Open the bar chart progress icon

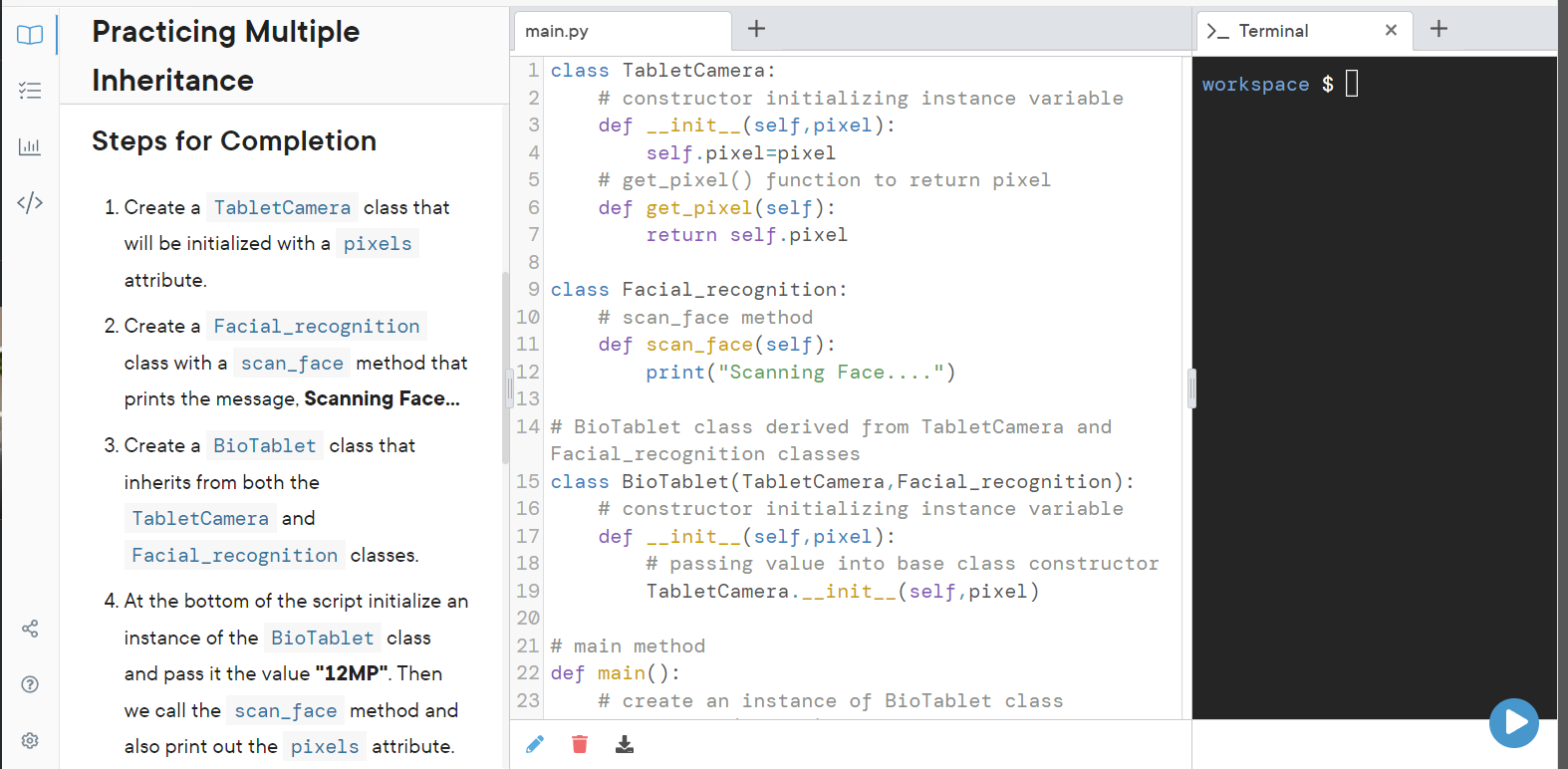[x=30, y=146]
